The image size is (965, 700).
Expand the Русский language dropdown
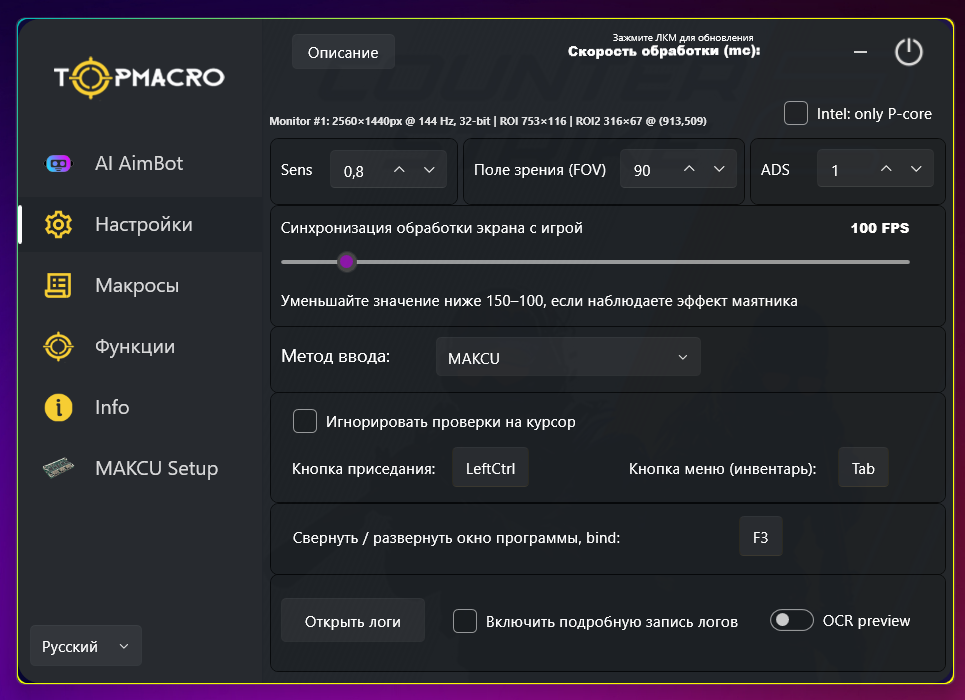pyautogui.click(x=86, y=646)
